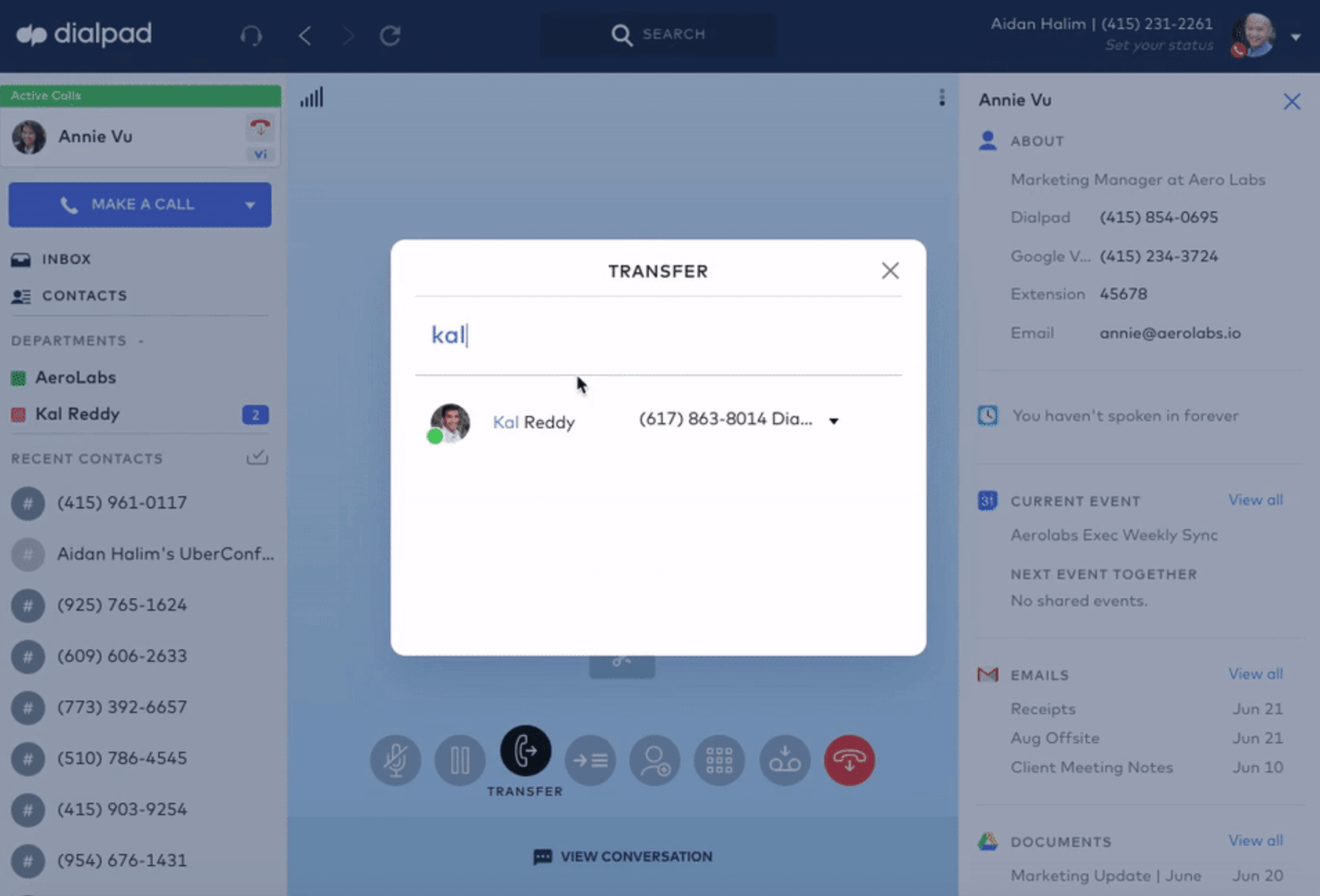Image resolution: width=1320 pixels, height=896 pixels.
Task: Select Kal Reddy transfer result
Action: point(658,422)
